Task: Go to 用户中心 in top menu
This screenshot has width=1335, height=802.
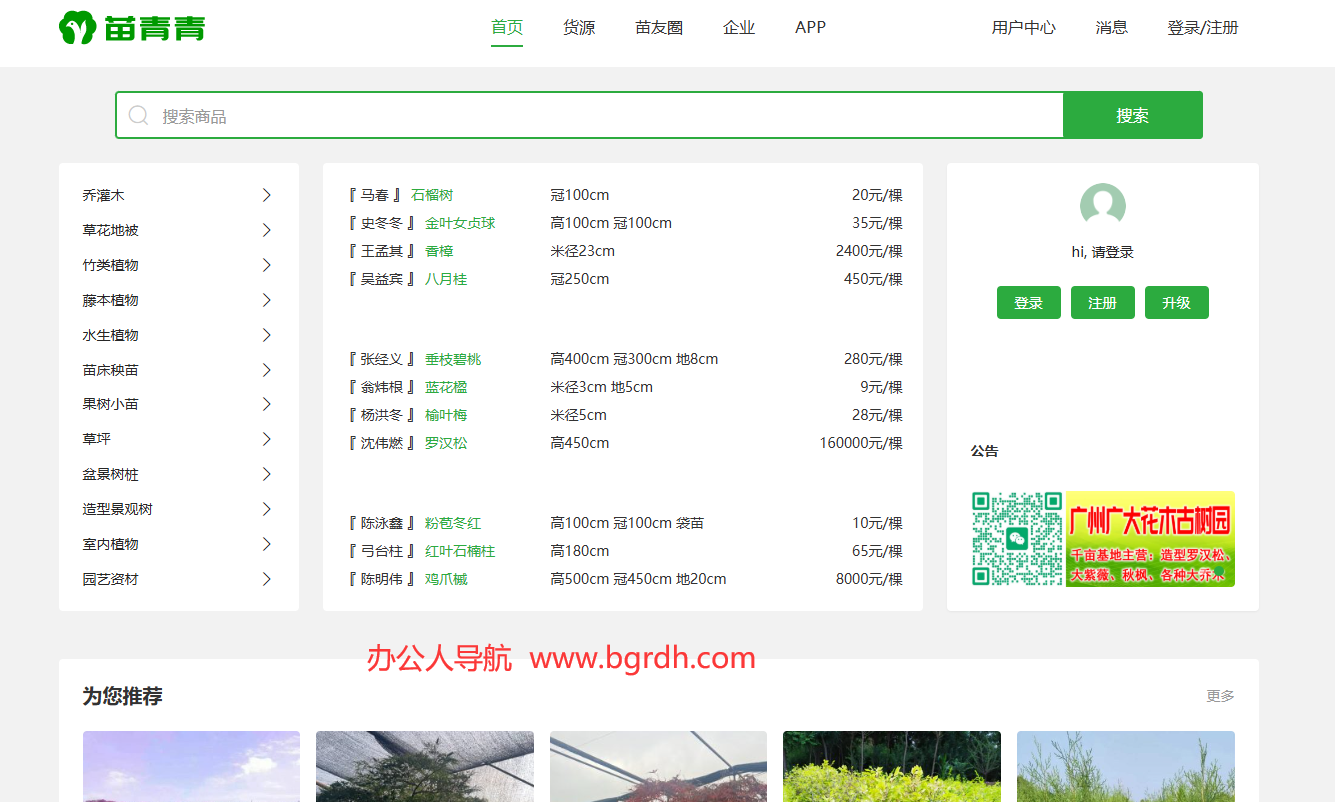Action: click(x=1023, y=28)
